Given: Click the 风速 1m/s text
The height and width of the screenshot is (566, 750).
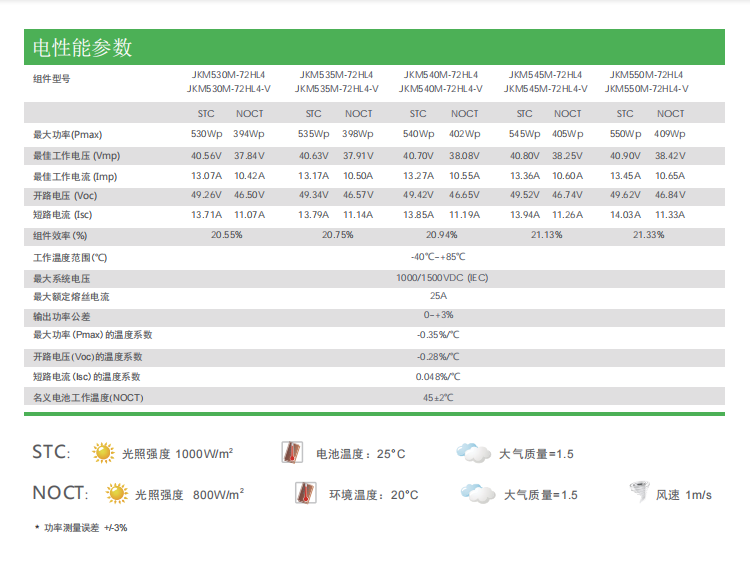Looking at the screenshot, I should point(684,495).
